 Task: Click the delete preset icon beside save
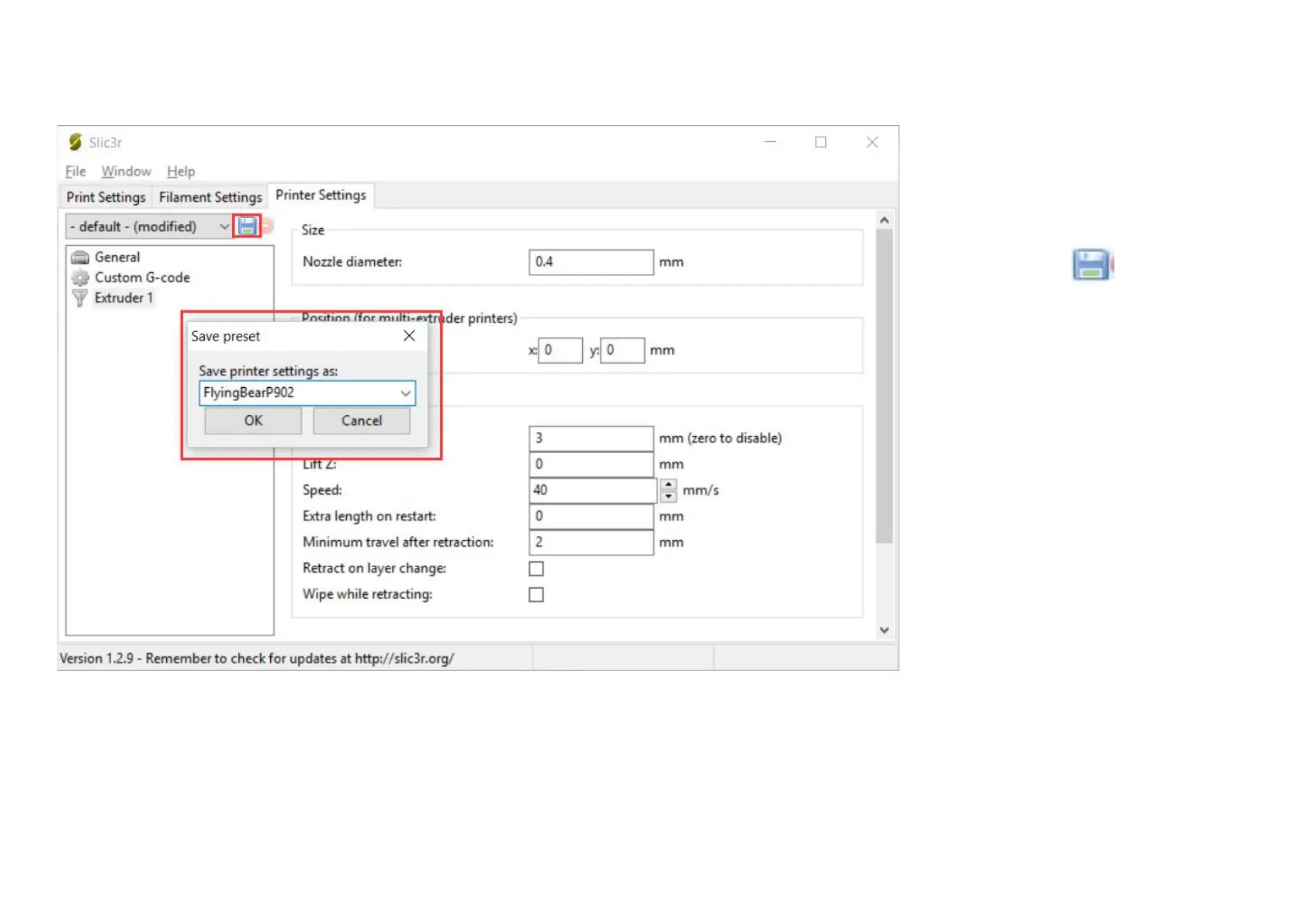[267, 226]
